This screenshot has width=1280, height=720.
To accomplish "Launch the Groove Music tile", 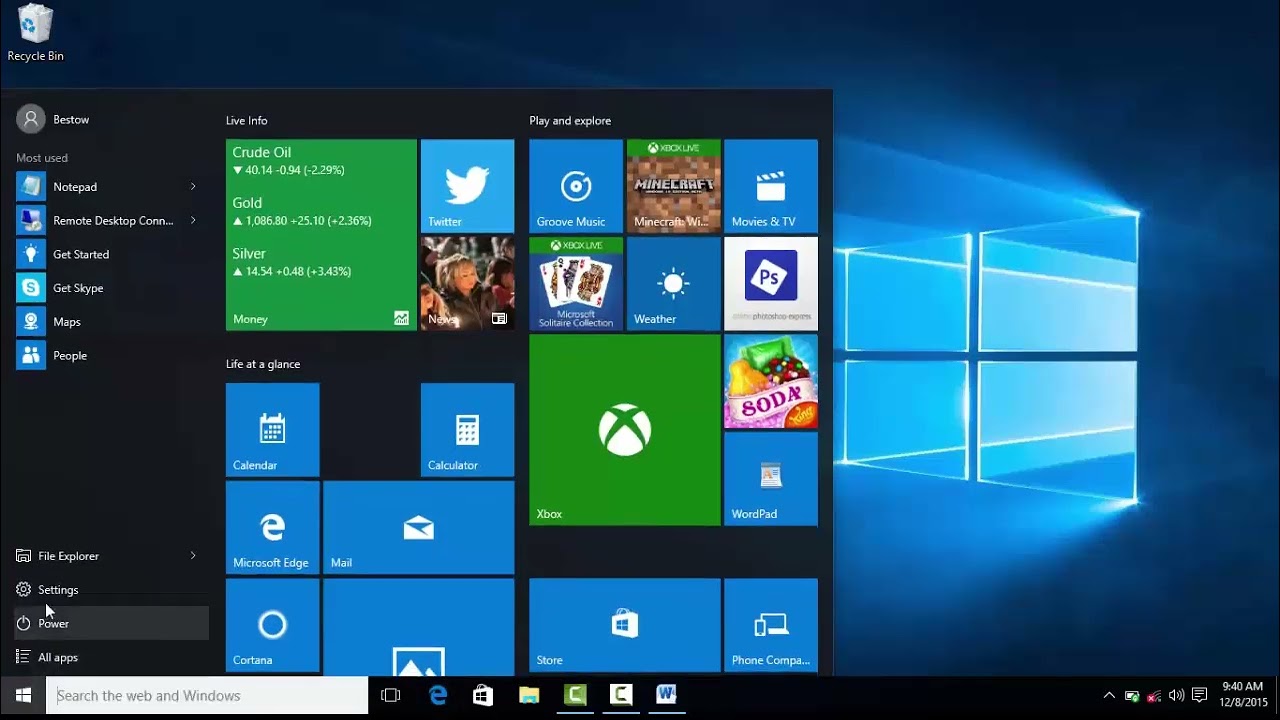I will 576,186.
